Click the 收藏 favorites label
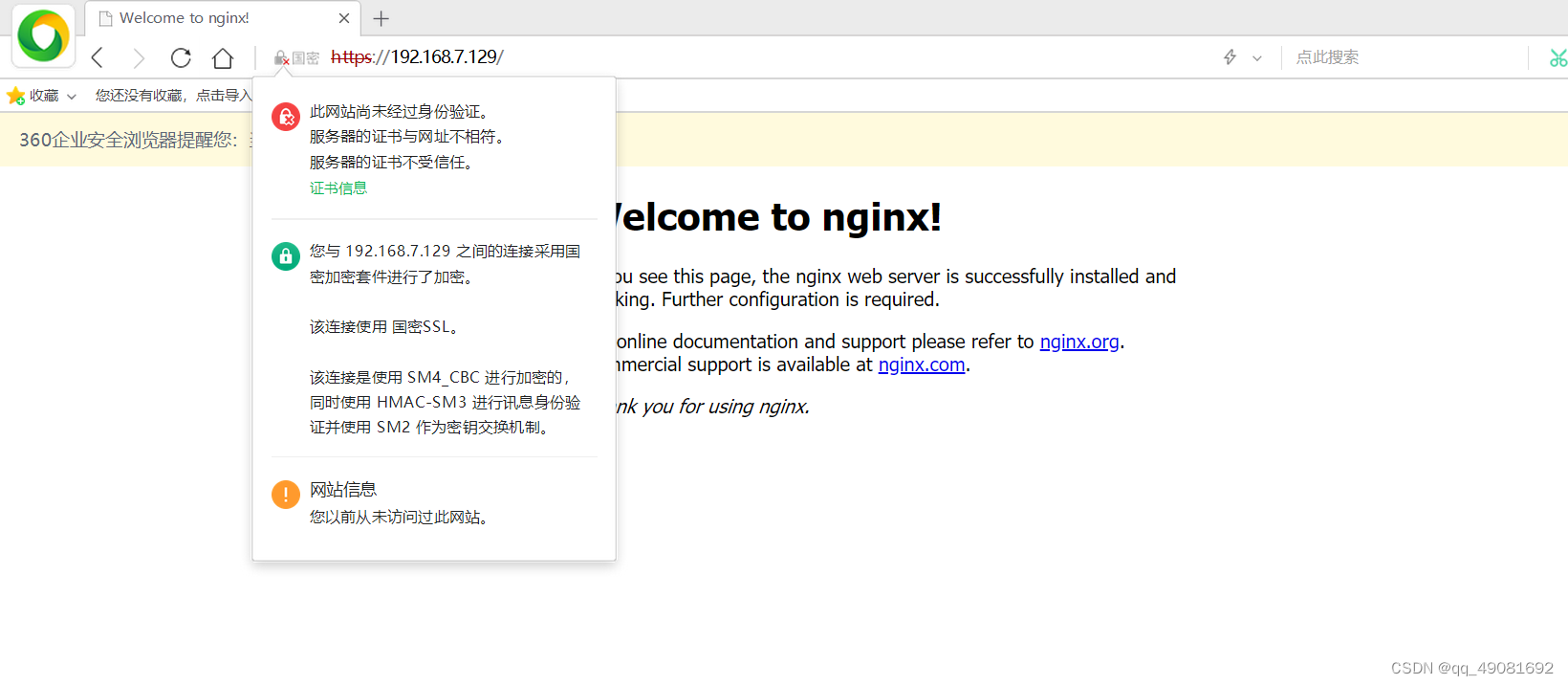The image size is (1568, 685). [x=44, y=96]
